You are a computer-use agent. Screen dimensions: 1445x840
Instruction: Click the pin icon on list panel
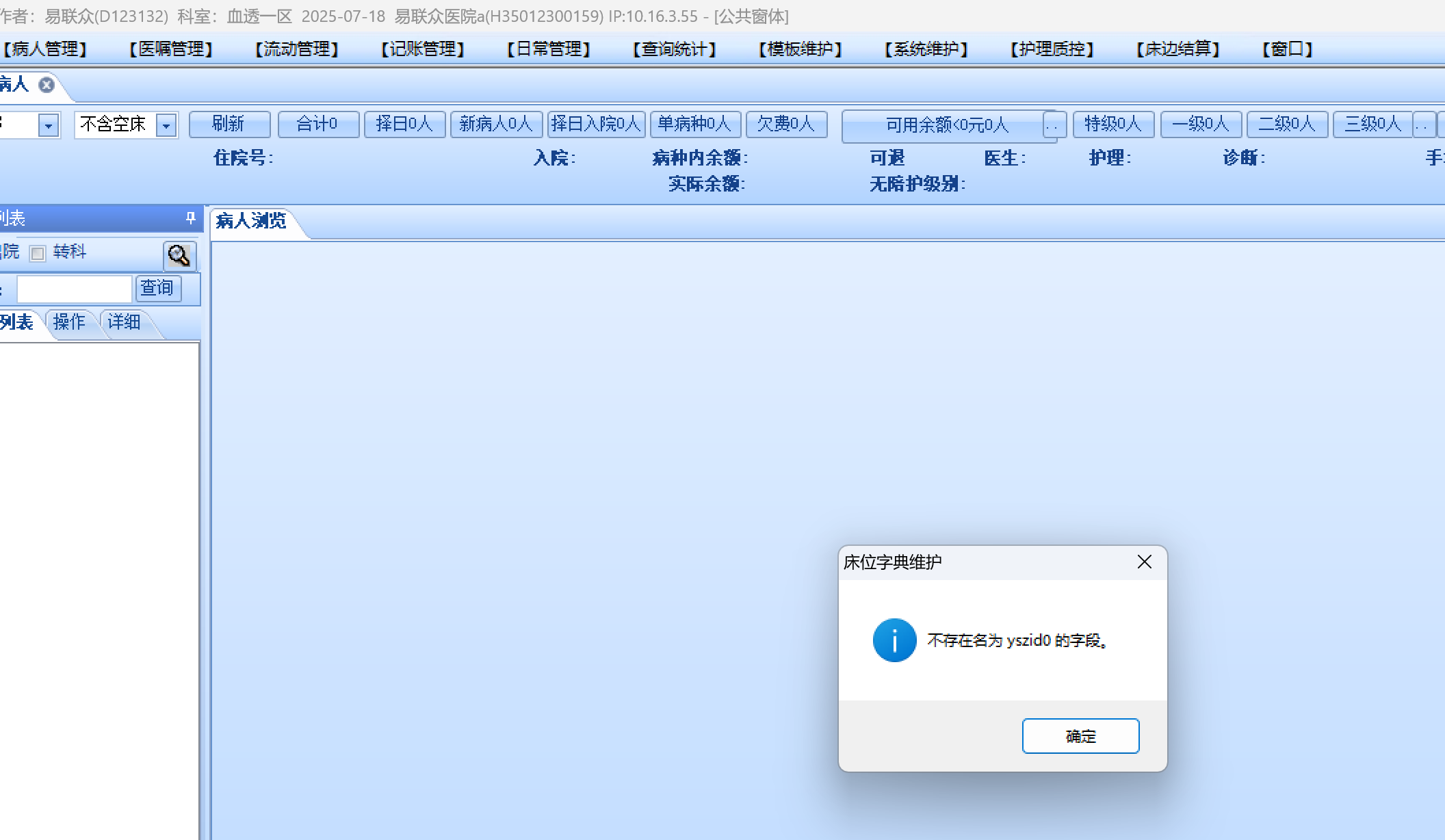point(190,218)
